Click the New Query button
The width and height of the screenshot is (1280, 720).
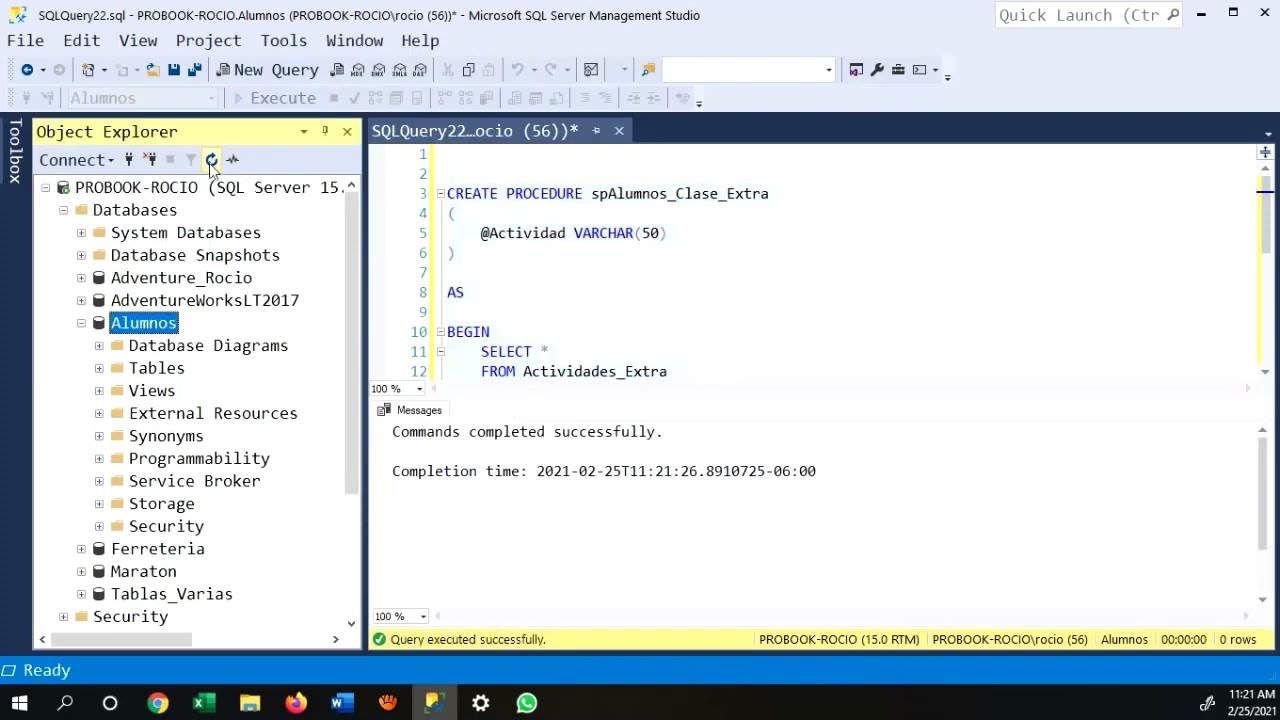coord(267,70)
